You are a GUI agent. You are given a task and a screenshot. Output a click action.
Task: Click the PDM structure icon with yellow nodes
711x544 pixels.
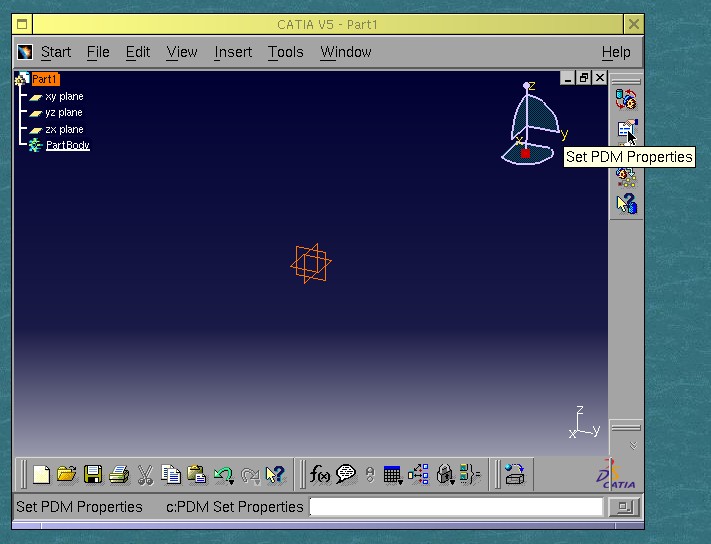(626, 177)
